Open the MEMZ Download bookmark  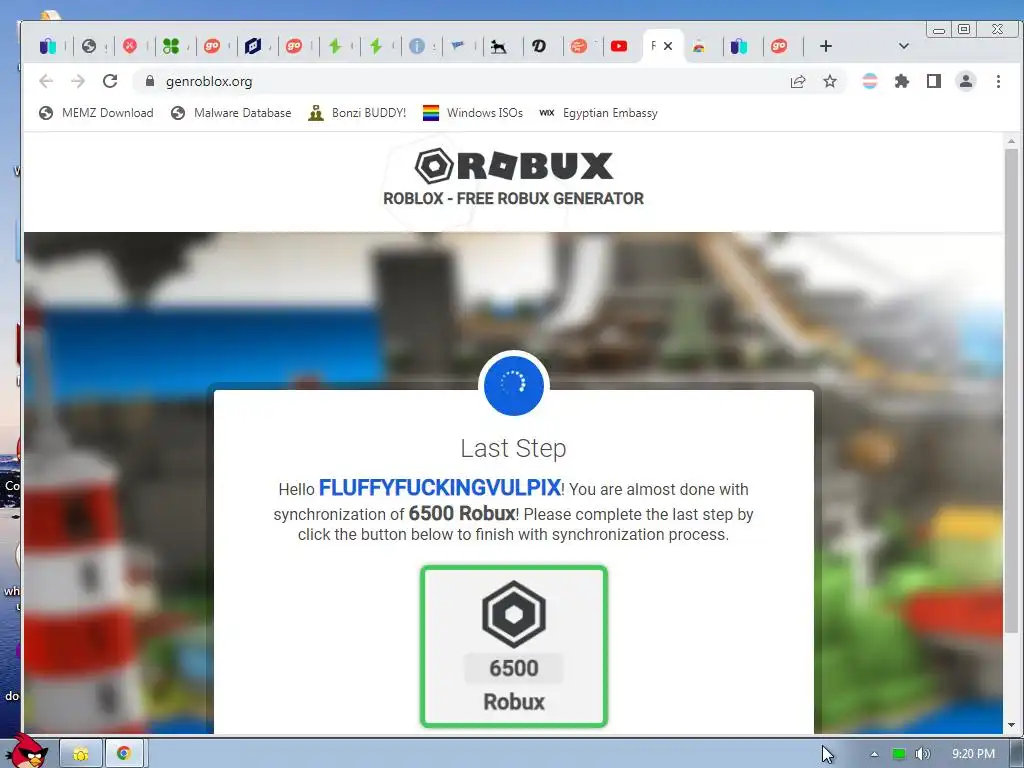pyautogui.click(x=97, y=113)
